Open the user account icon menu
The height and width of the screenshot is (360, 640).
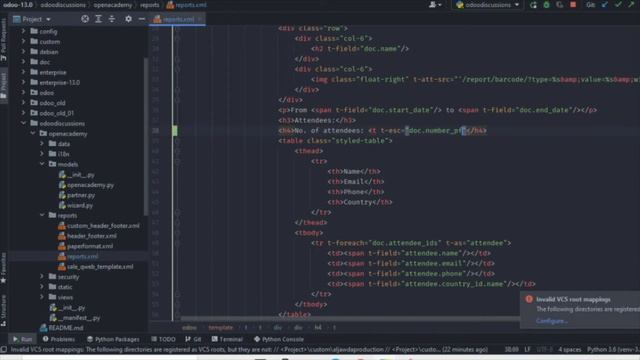pyautogui.click(x=435, y=5)
